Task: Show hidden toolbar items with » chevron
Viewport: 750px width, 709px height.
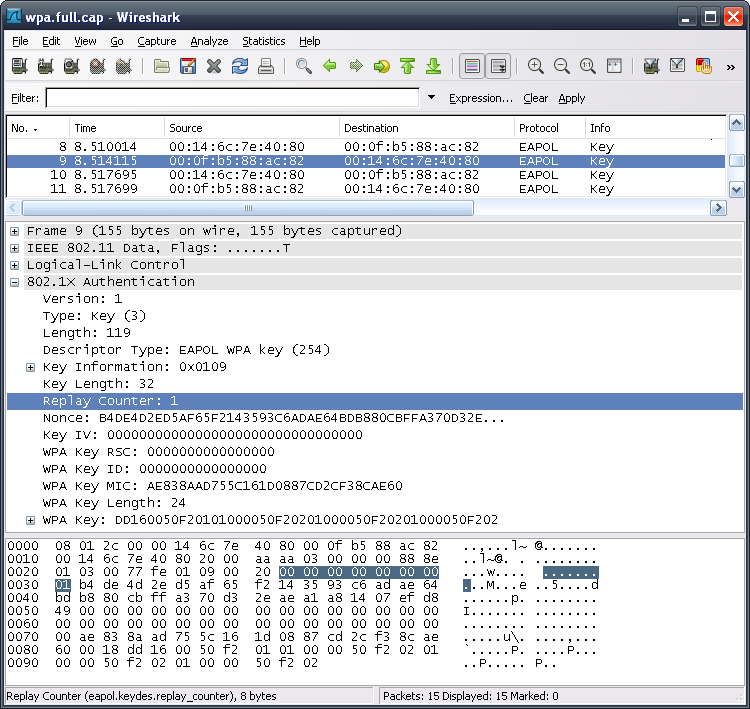Action: [x=730, y=67]
